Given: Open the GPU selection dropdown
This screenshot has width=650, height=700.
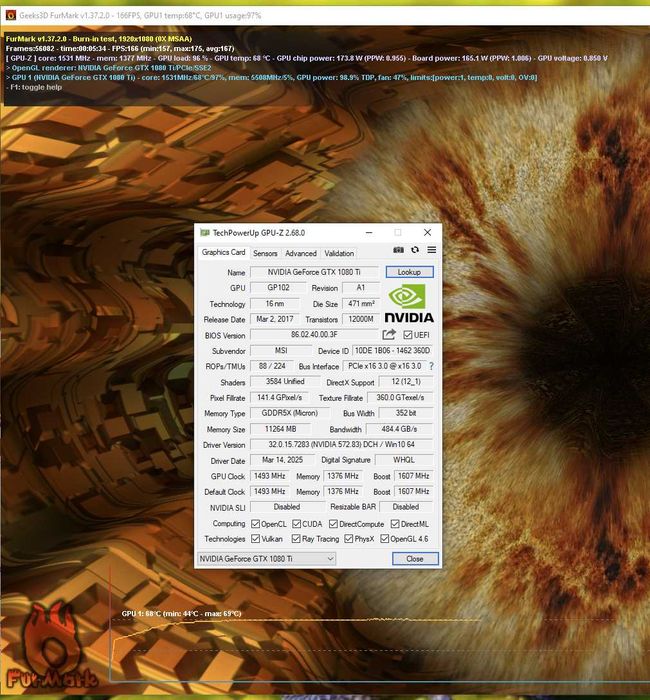Looking at the screenshot, I should click(266, 558).
